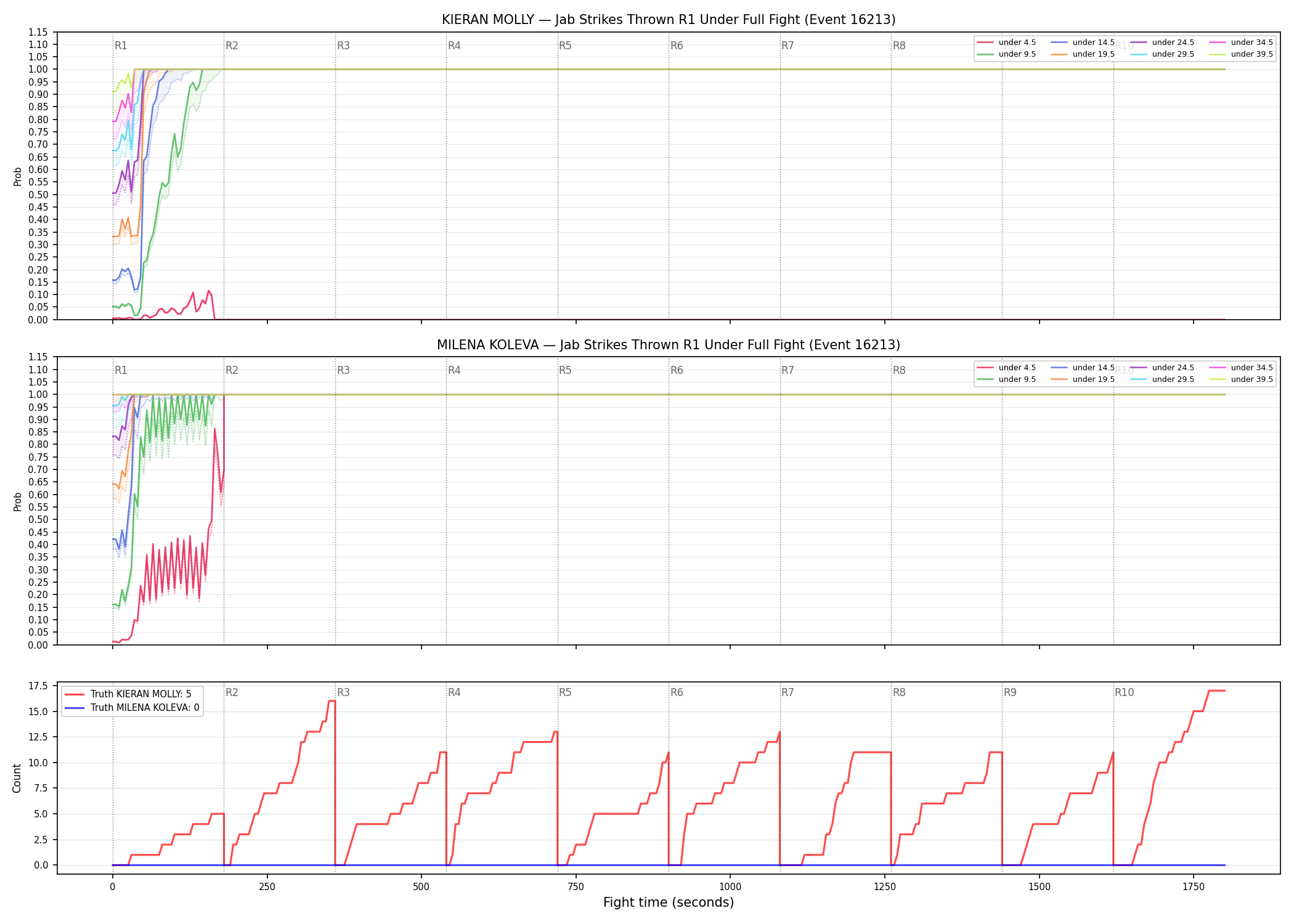Screen dimensions: 1294x924
Task: Click the MILENA KOLEVA chart title
Action: pos(669,345)
